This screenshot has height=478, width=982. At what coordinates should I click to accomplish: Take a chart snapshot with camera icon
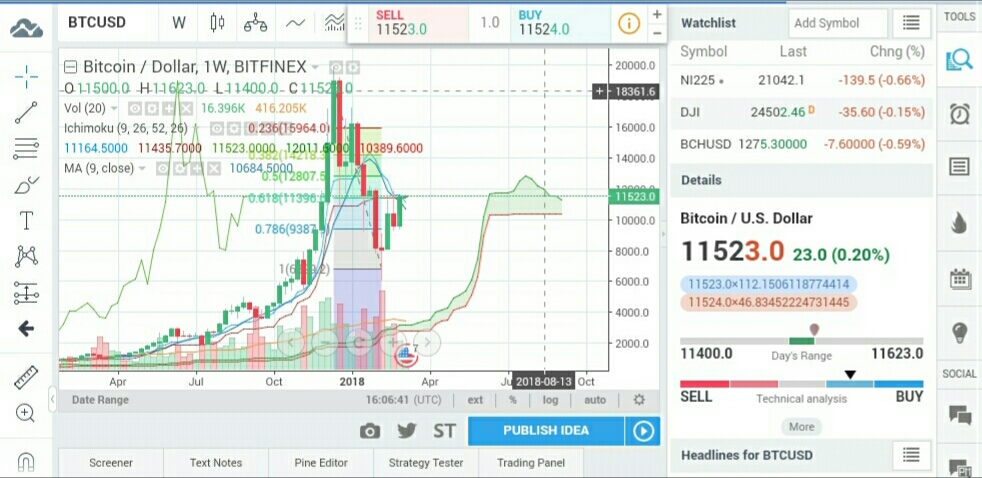[x=370, y=431]
